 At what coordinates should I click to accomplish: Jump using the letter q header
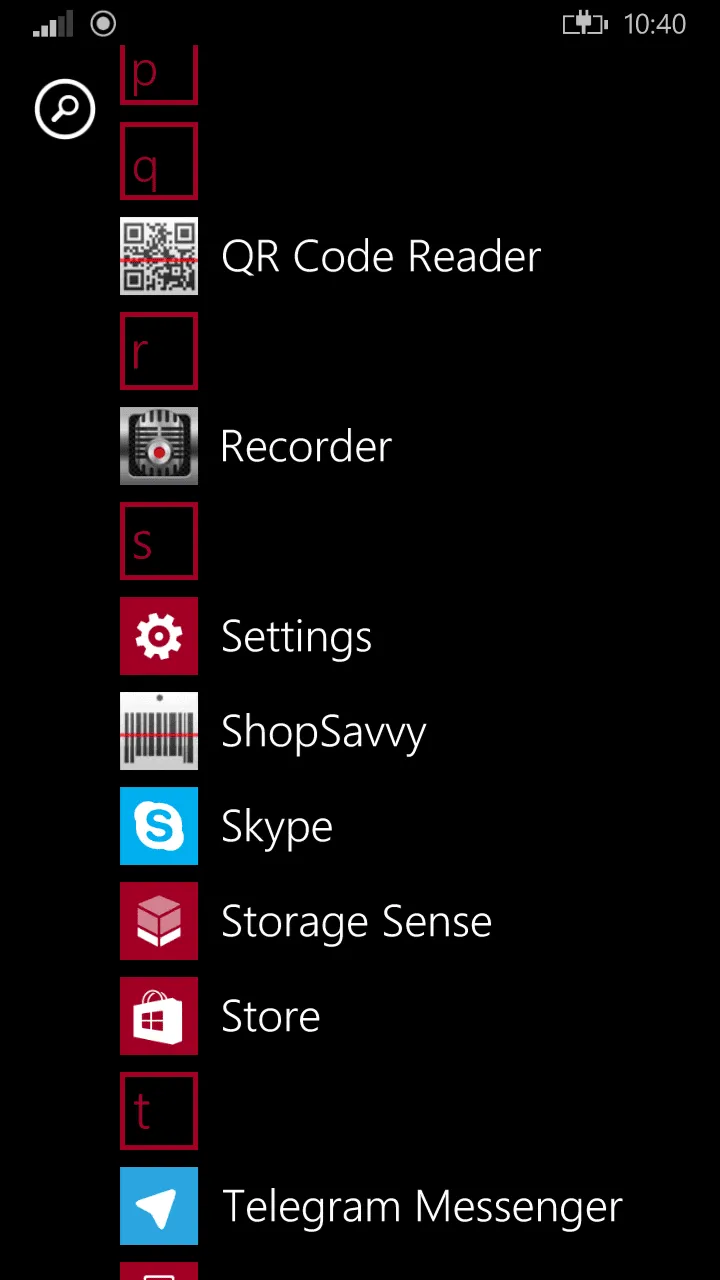point(159,161)
